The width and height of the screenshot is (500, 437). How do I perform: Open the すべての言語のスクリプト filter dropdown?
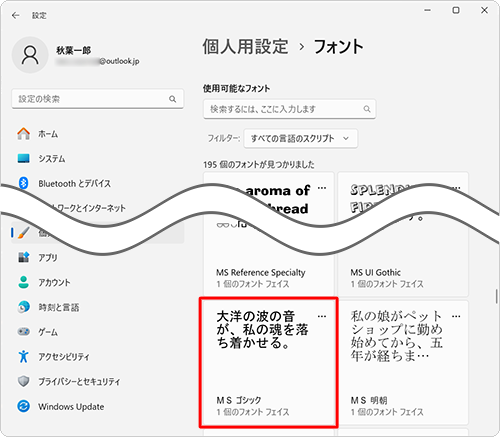pyautogui.click(x=301, y=138)
